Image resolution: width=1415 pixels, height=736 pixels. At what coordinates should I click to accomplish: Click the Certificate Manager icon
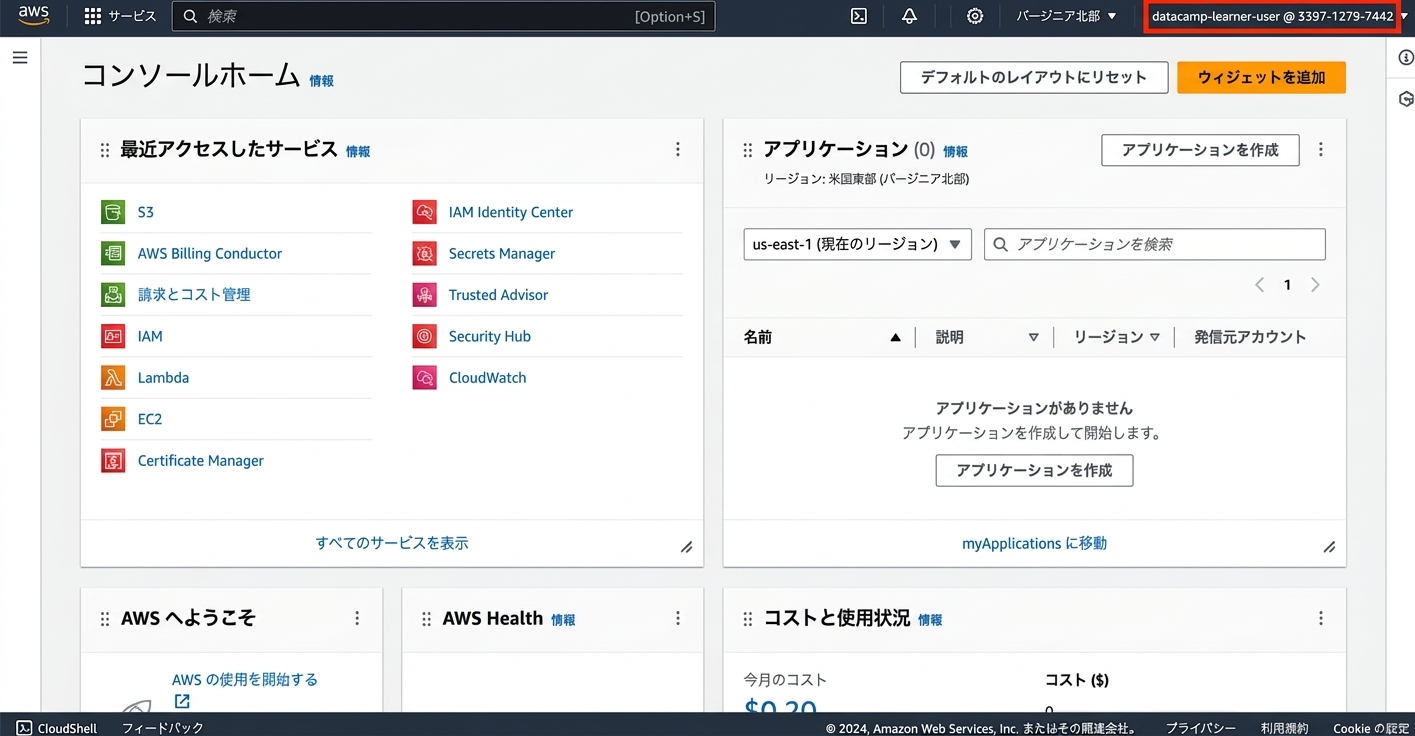[x=113, y=461]
